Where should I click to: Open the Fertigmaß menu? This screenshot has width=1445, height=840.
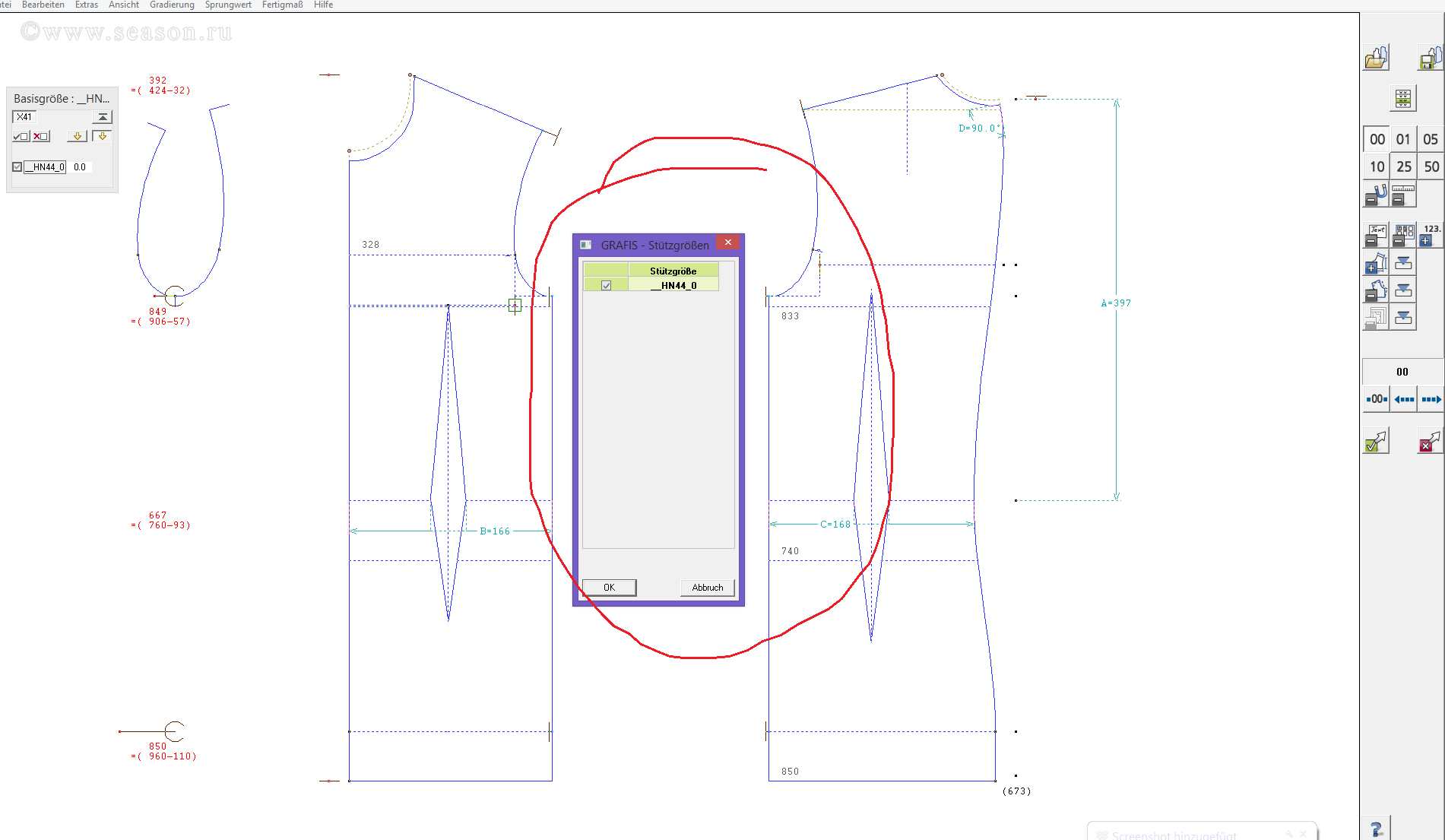(x=283, y=5)
